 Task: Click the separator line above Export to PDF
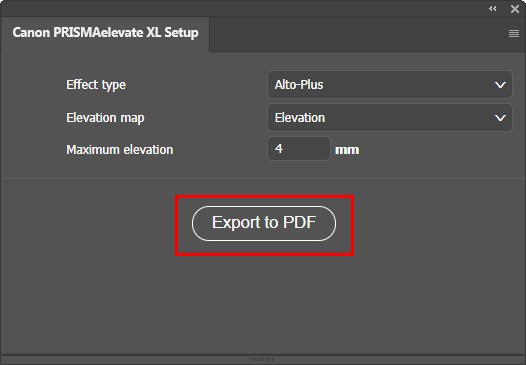coord(263,178)
